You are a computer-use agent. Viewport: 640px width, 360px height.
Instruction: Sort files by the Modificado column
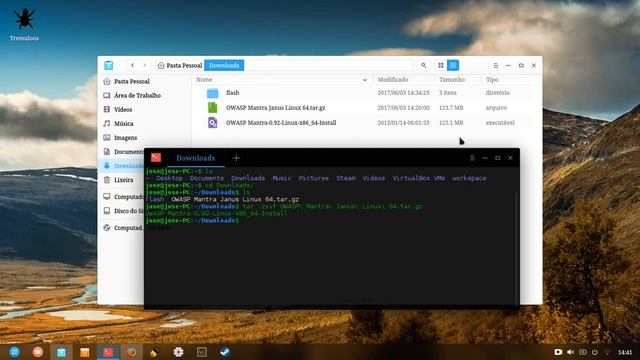(x=393, y=80)
